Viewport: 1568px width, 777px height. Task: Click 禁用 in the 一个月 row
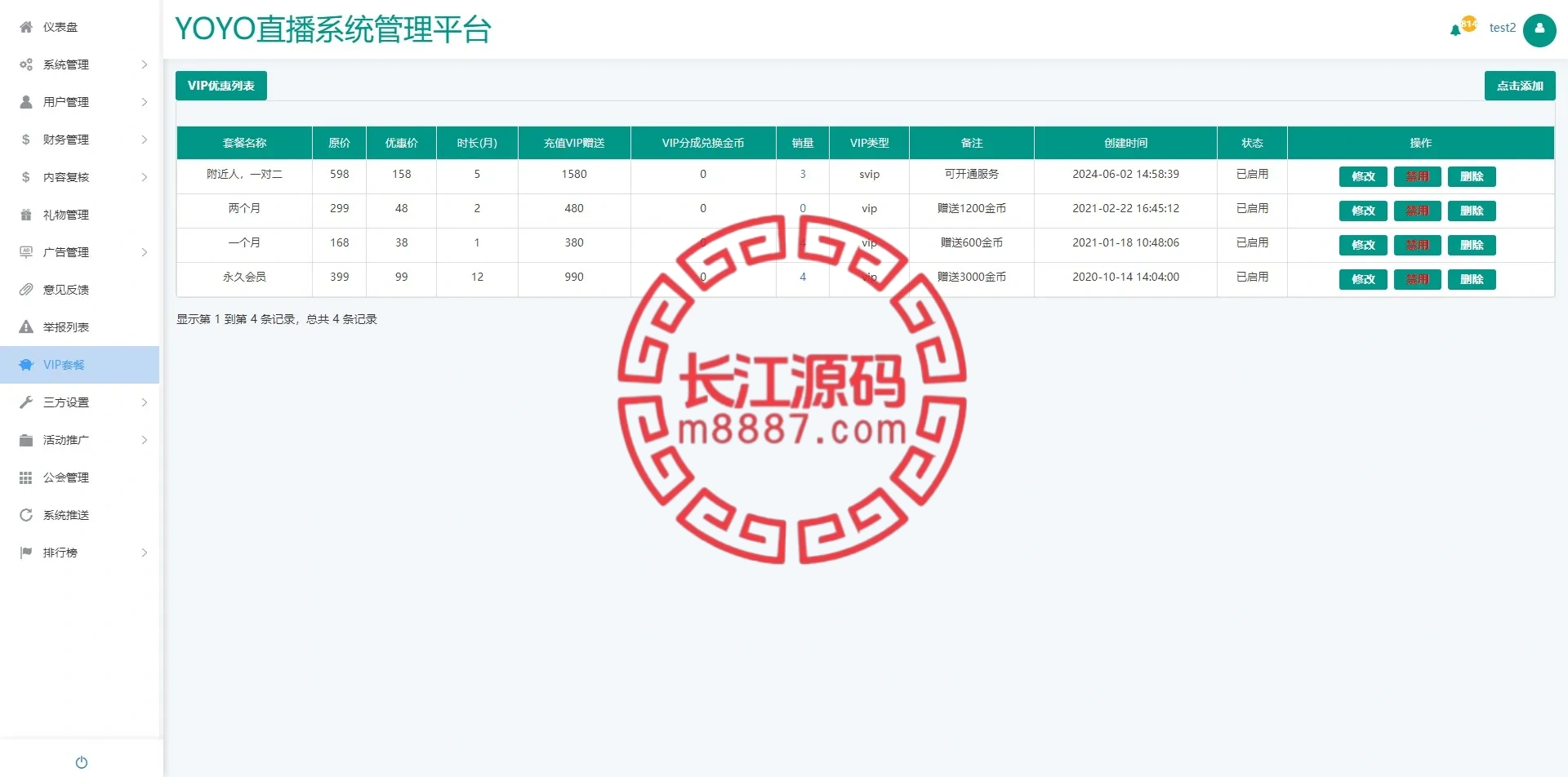click(1418, 245)
